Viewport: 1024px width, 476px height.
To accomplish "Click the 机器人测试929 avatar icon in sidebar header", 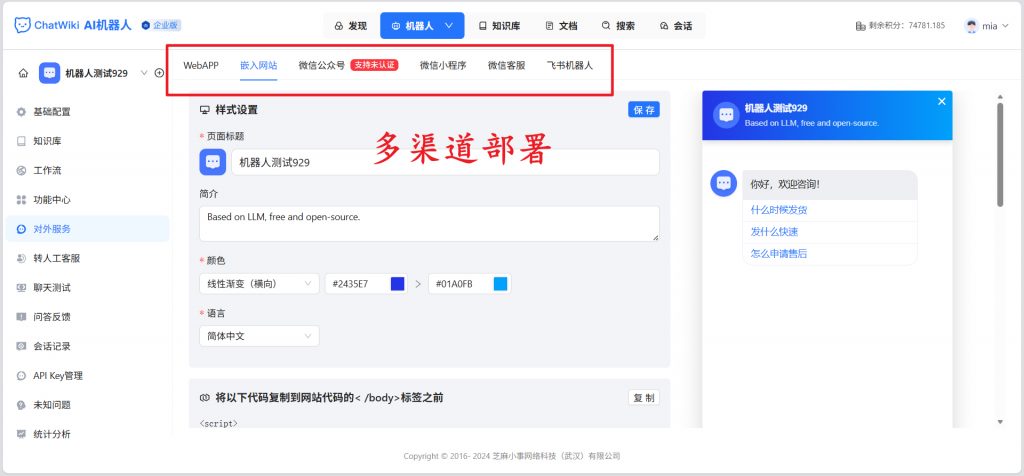I will [x=50, y=73].
